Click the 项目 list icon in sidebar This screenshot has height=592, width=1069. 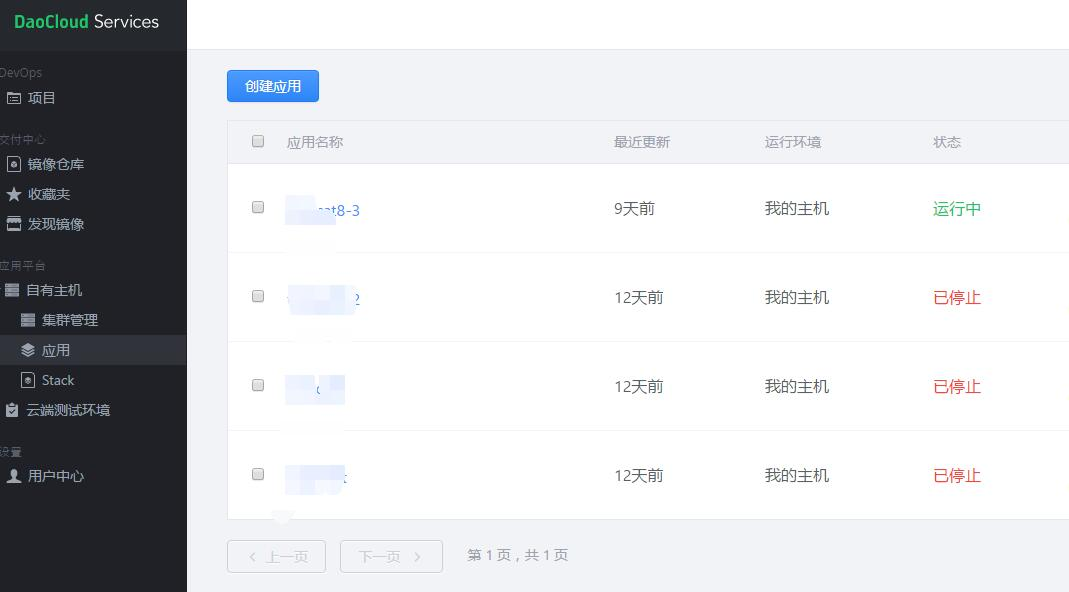(x=14, y=98)
